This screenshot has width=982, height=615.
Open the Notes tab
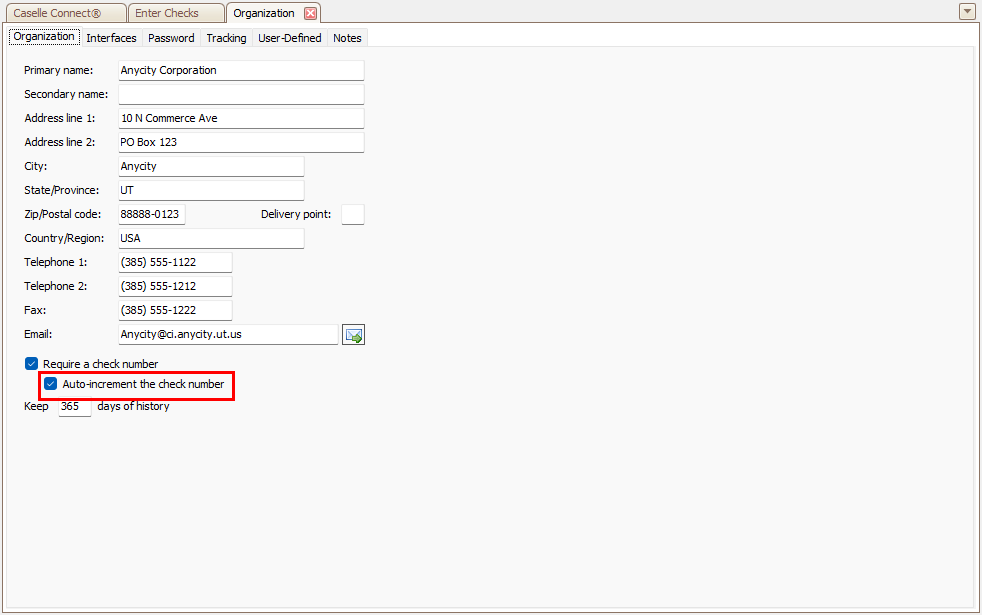(347, 38)
